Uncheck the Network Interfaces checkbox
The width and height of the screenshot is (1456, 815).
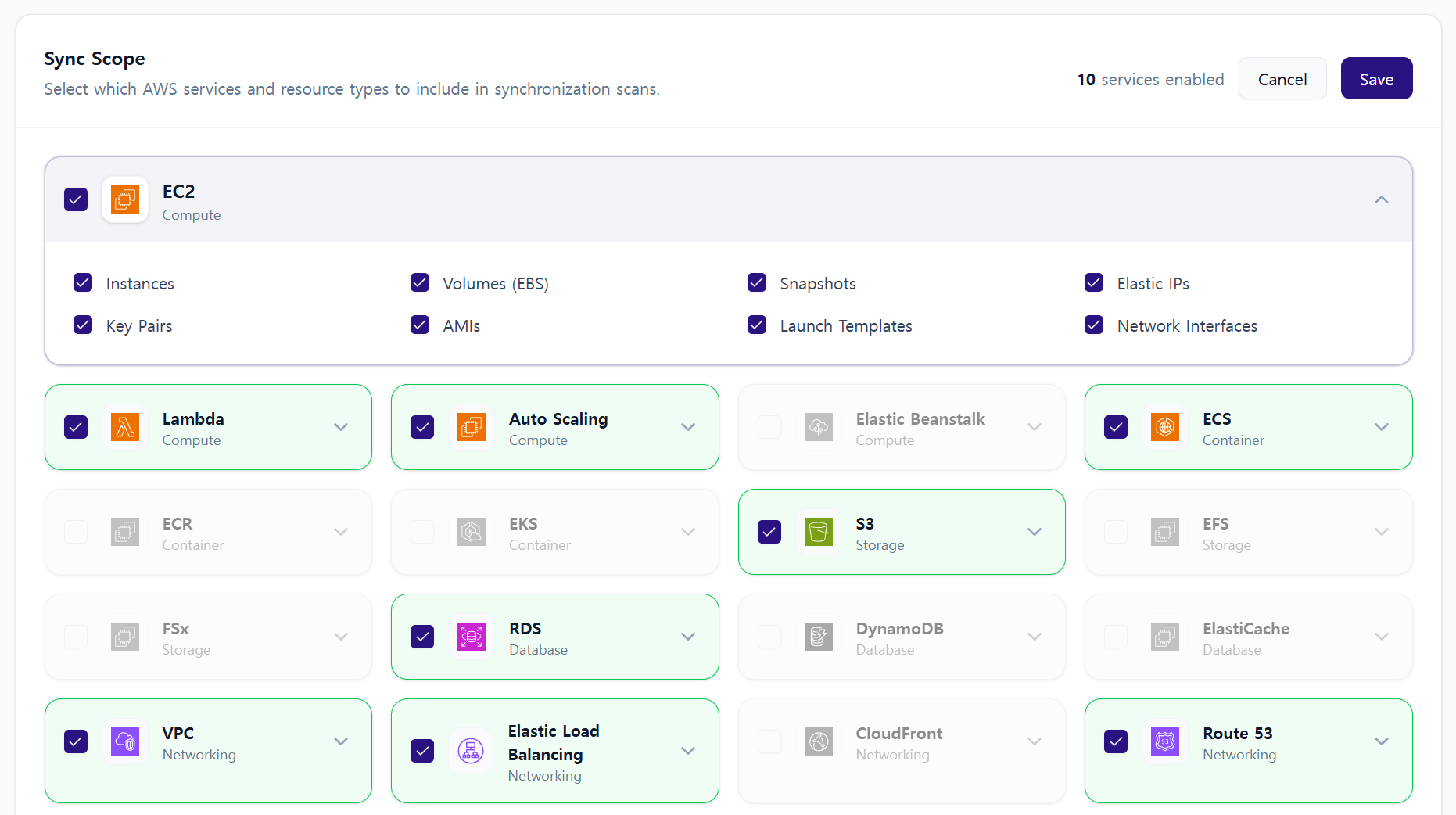(x=1094, y=325)
